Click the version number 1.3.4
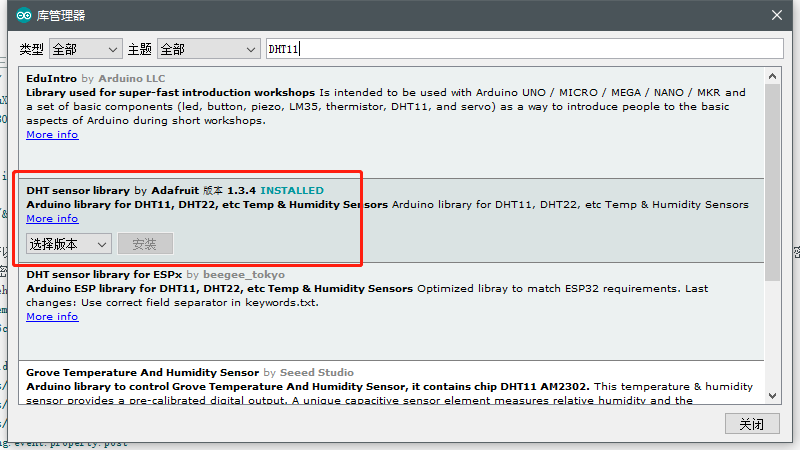This screenshot has width=800, height=450. point(241,190)
